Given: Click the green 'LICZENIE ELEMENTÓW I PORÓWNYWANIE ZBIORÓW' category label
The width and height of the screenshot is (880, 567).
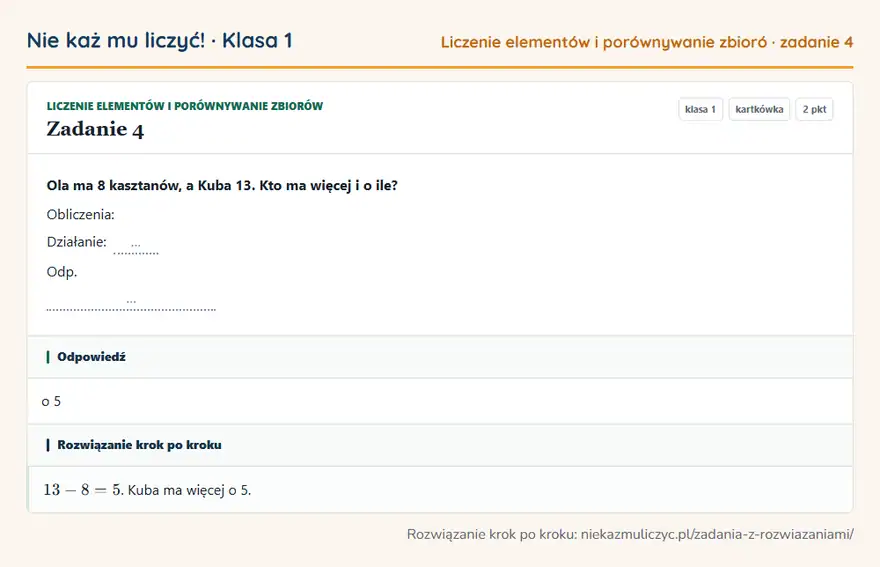Looking at the screenshot, I should pos(185,106).
